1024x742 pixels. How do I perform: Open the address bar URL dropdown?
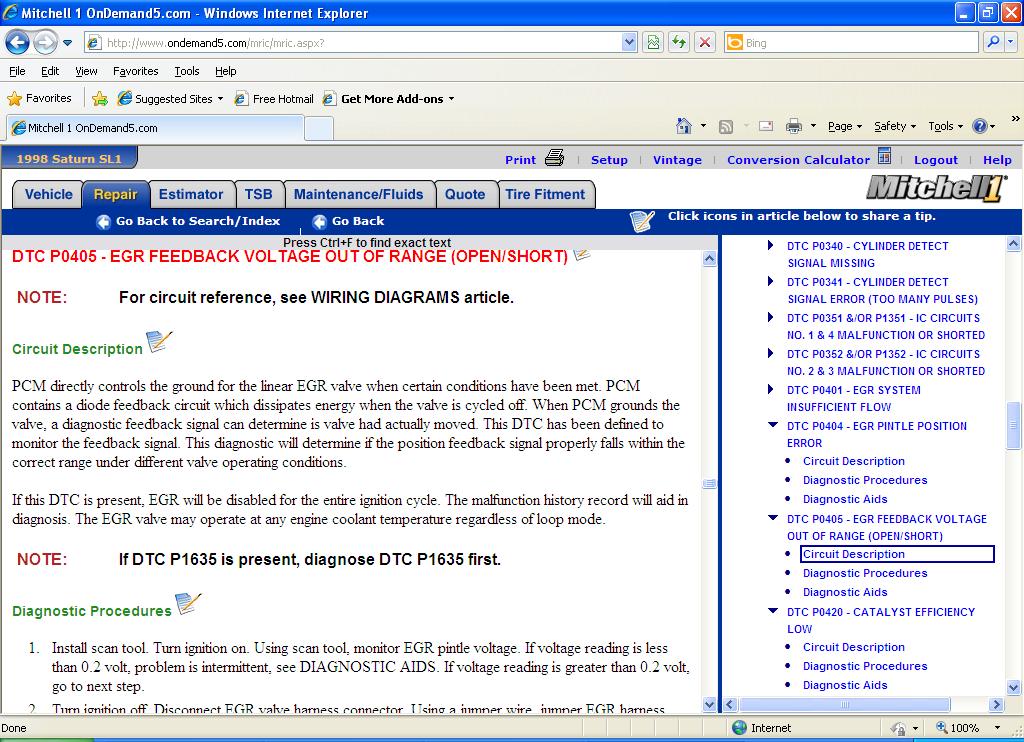629,42
